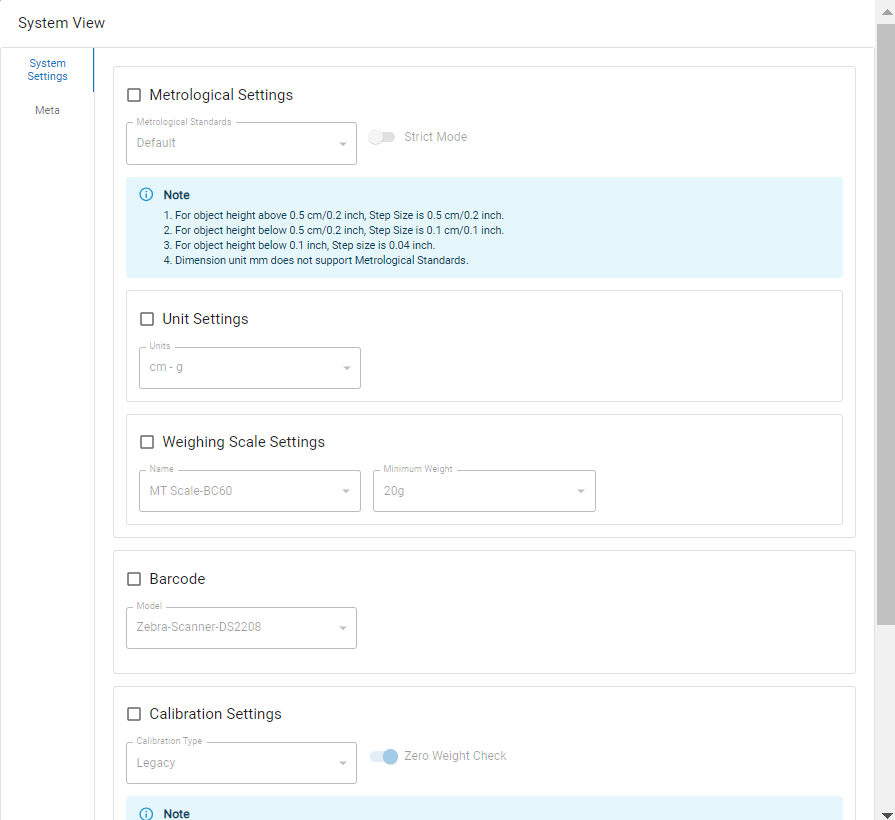Expand the barcode Model dropdown
This screenshot has height=820, width=895.
pyautogui.click(x=241, y=628)
